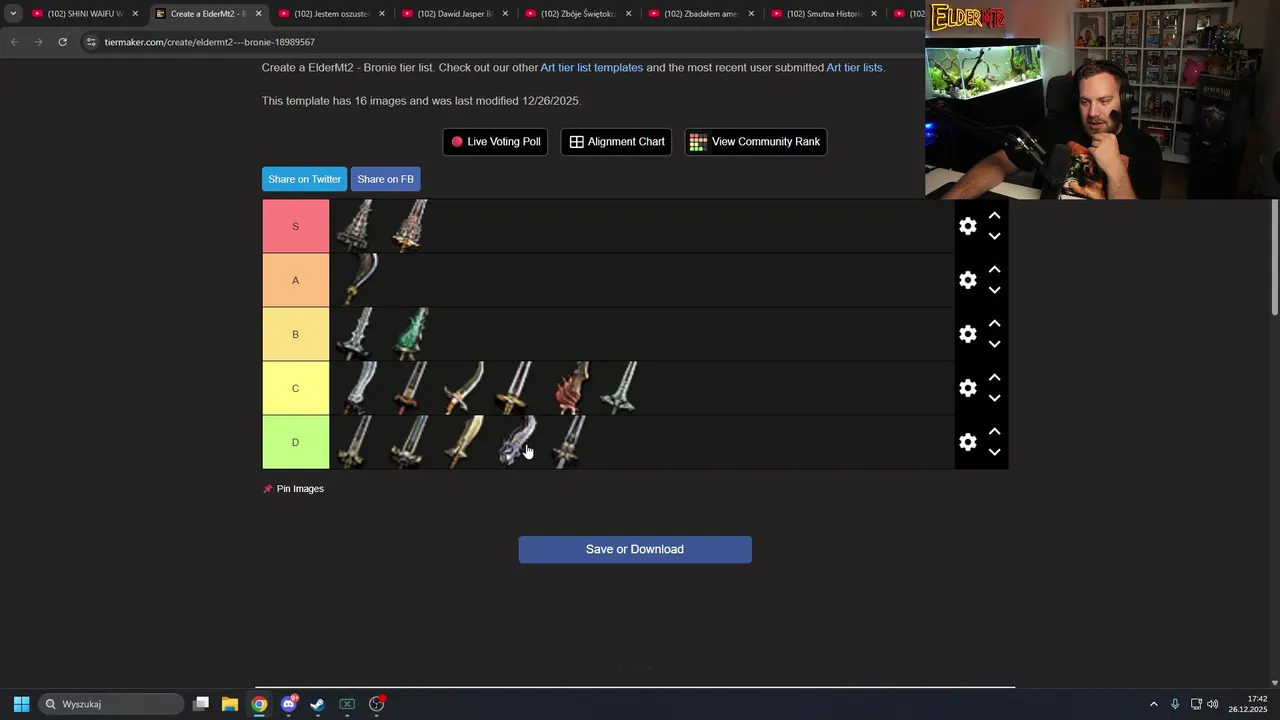Select last sword image in D tier
The width and height of the screenshot is (1280, 720).
pyautogui.click(x=571, y=442)
